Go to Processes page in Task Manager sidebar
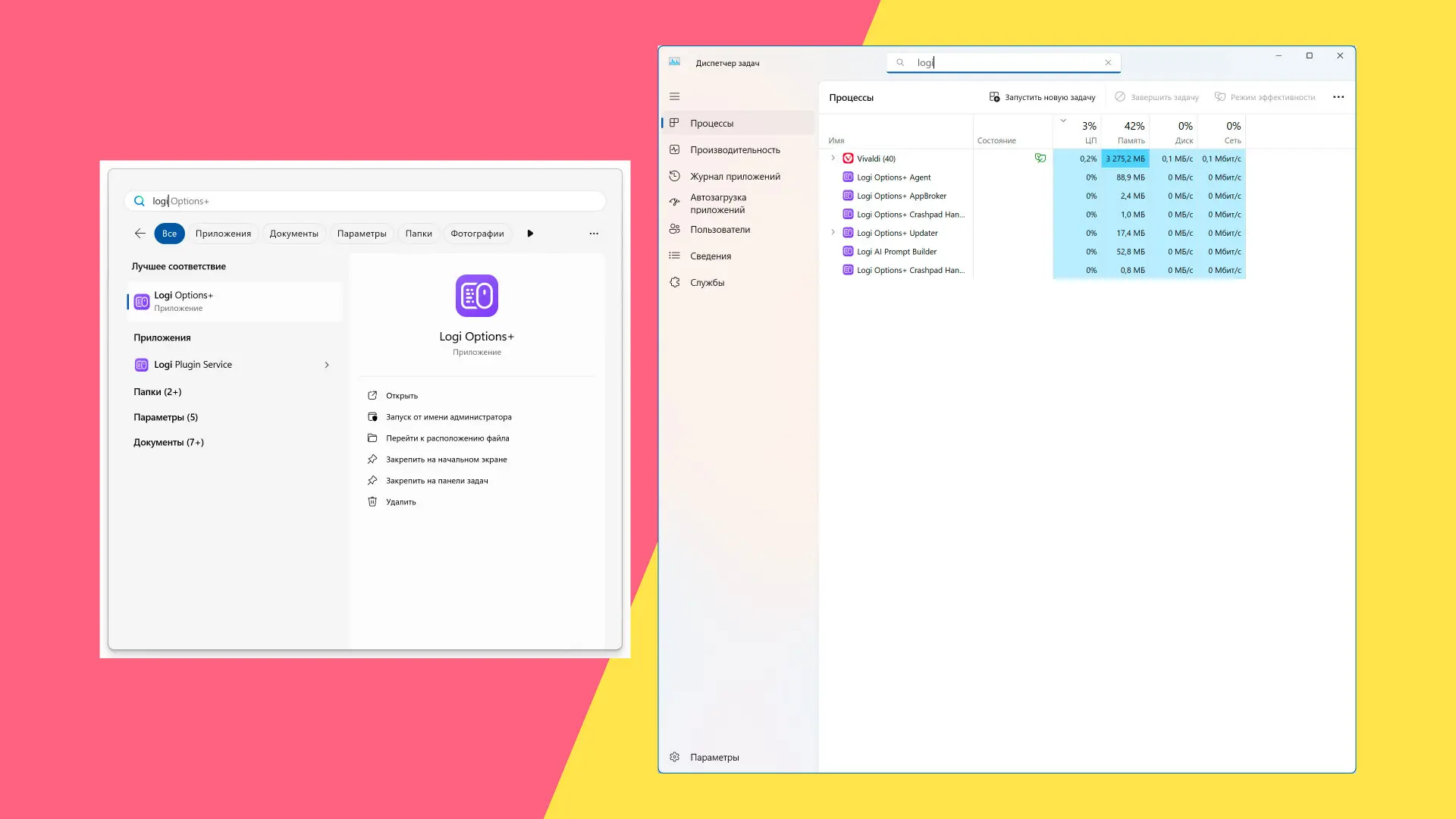 click(x=739, y=123)
